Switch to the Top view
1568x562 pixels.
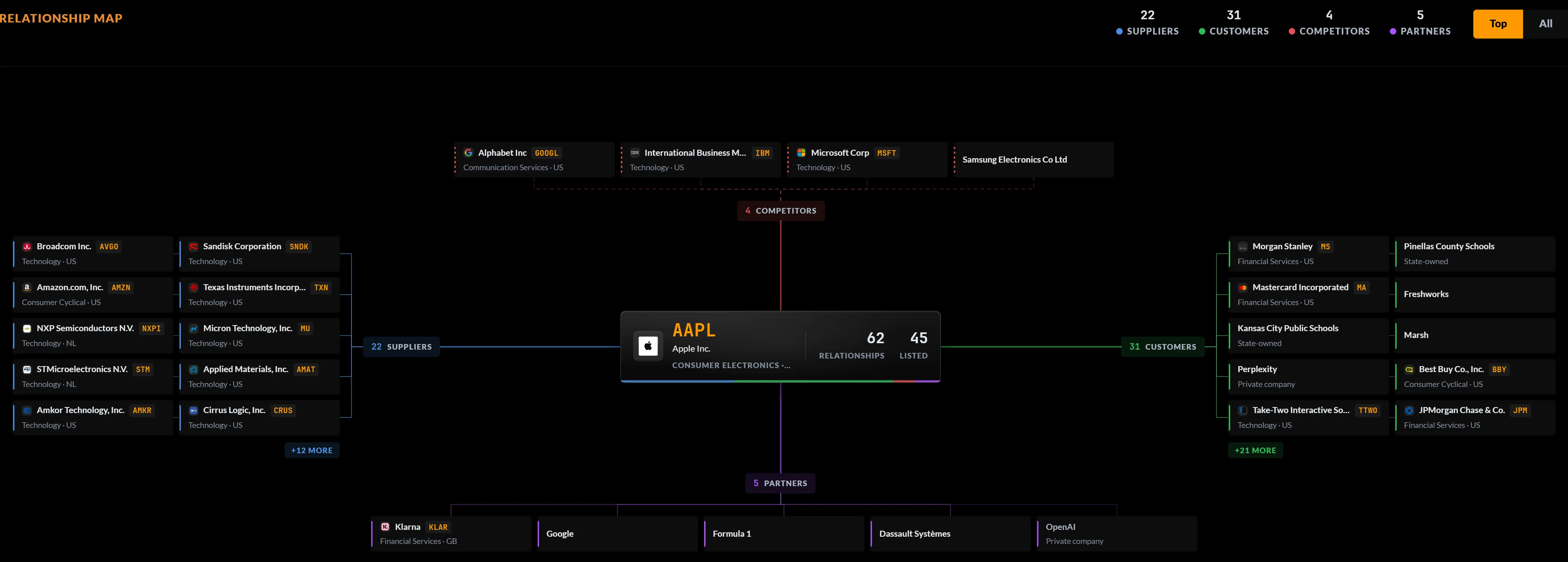1498,24
